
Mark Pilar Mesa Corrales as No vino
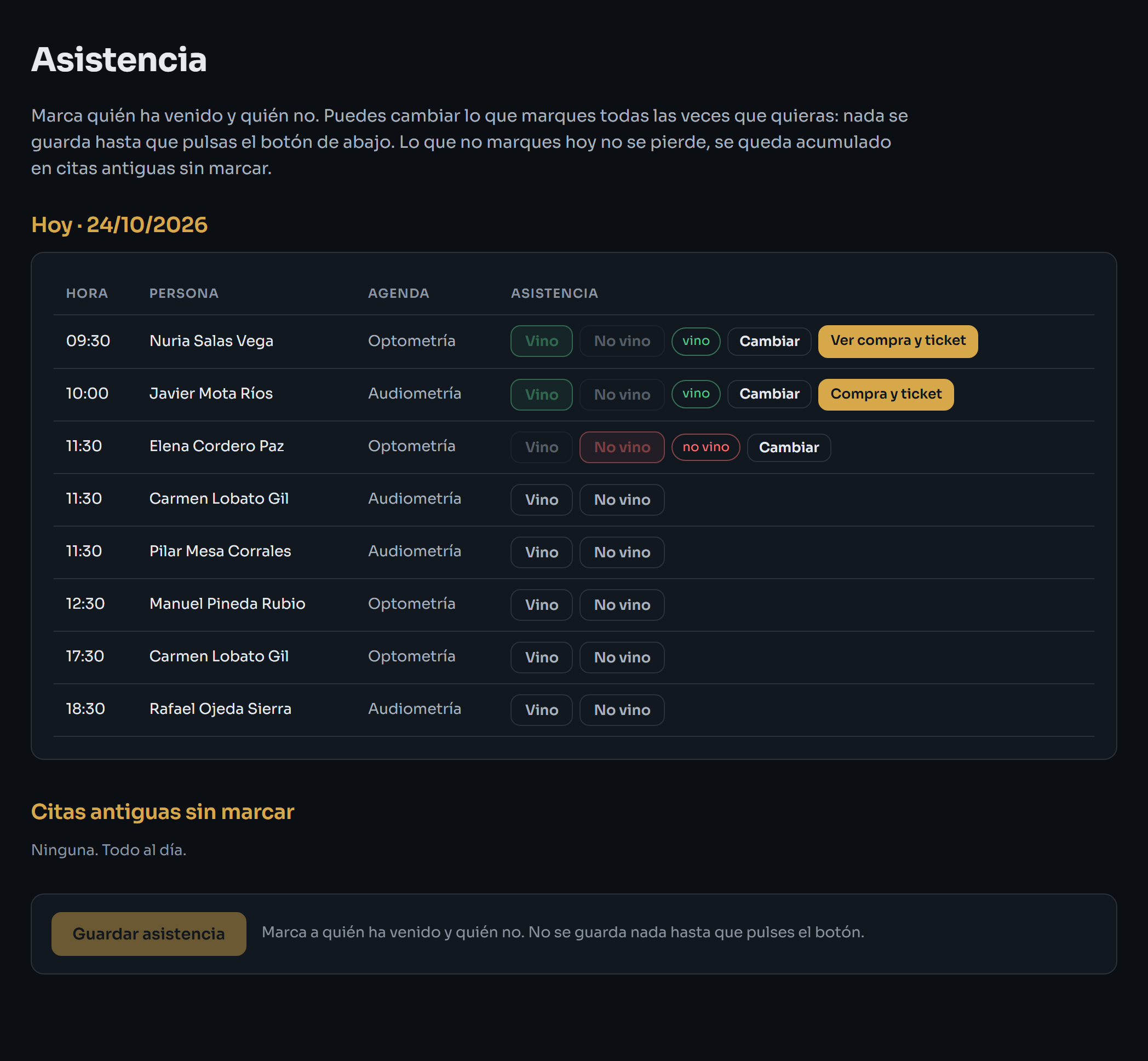pyautogui.click(x=622, y=552)
